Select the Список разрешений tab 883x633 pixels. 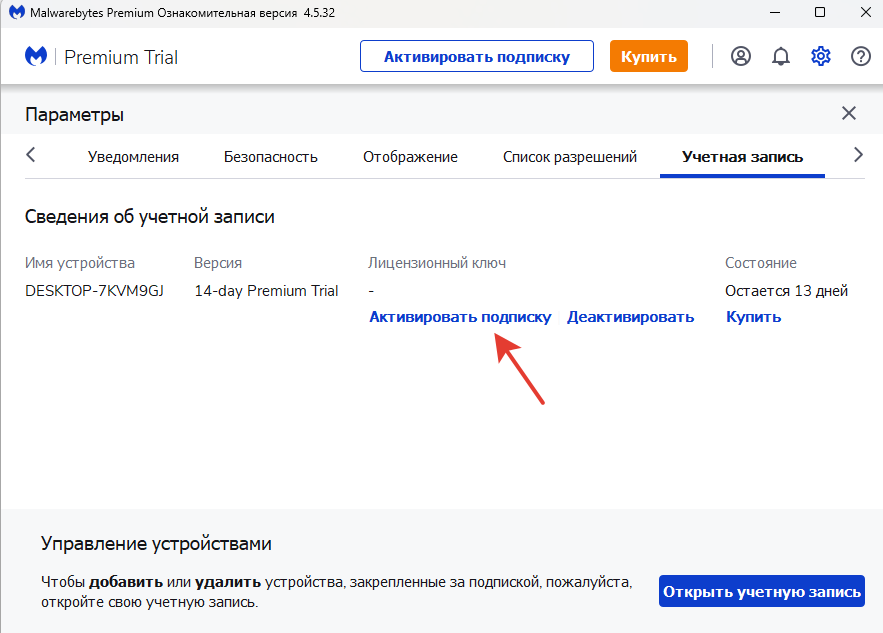pyautogui.click(x=570, y=157)
